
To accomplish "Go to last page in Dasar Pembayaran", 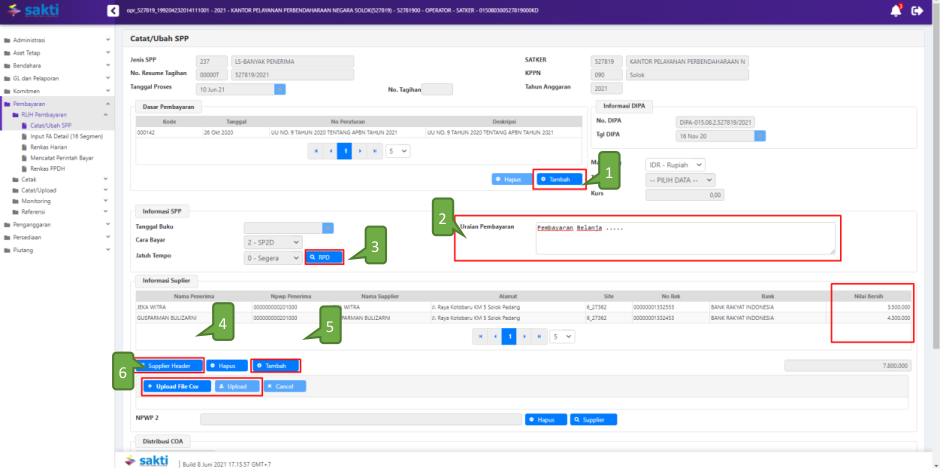I will [375, 151].
